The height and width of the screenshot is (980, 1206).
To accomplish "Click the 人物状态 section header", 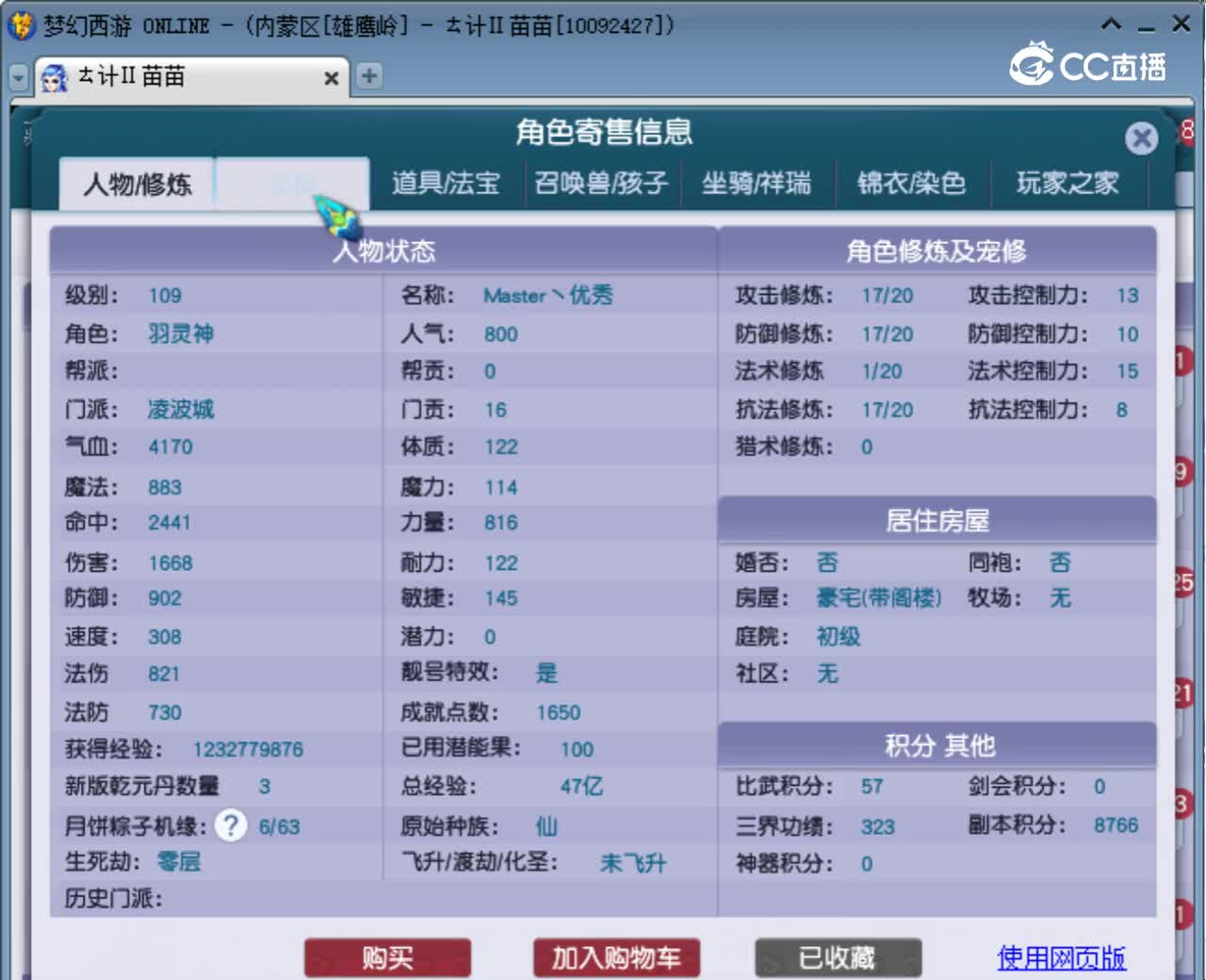I will pos(383,251).
